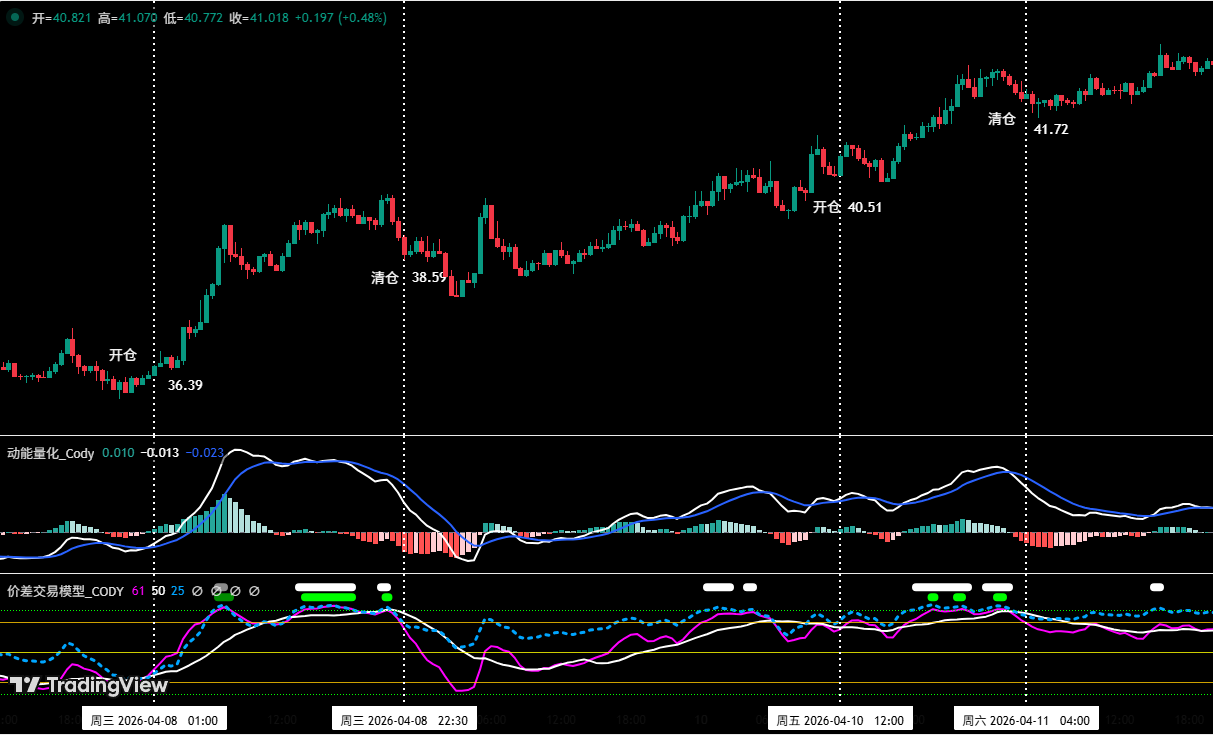The image size is (1213, 735).
Task: Click the TradingView watermark logo
Action: tap(90, 686)
